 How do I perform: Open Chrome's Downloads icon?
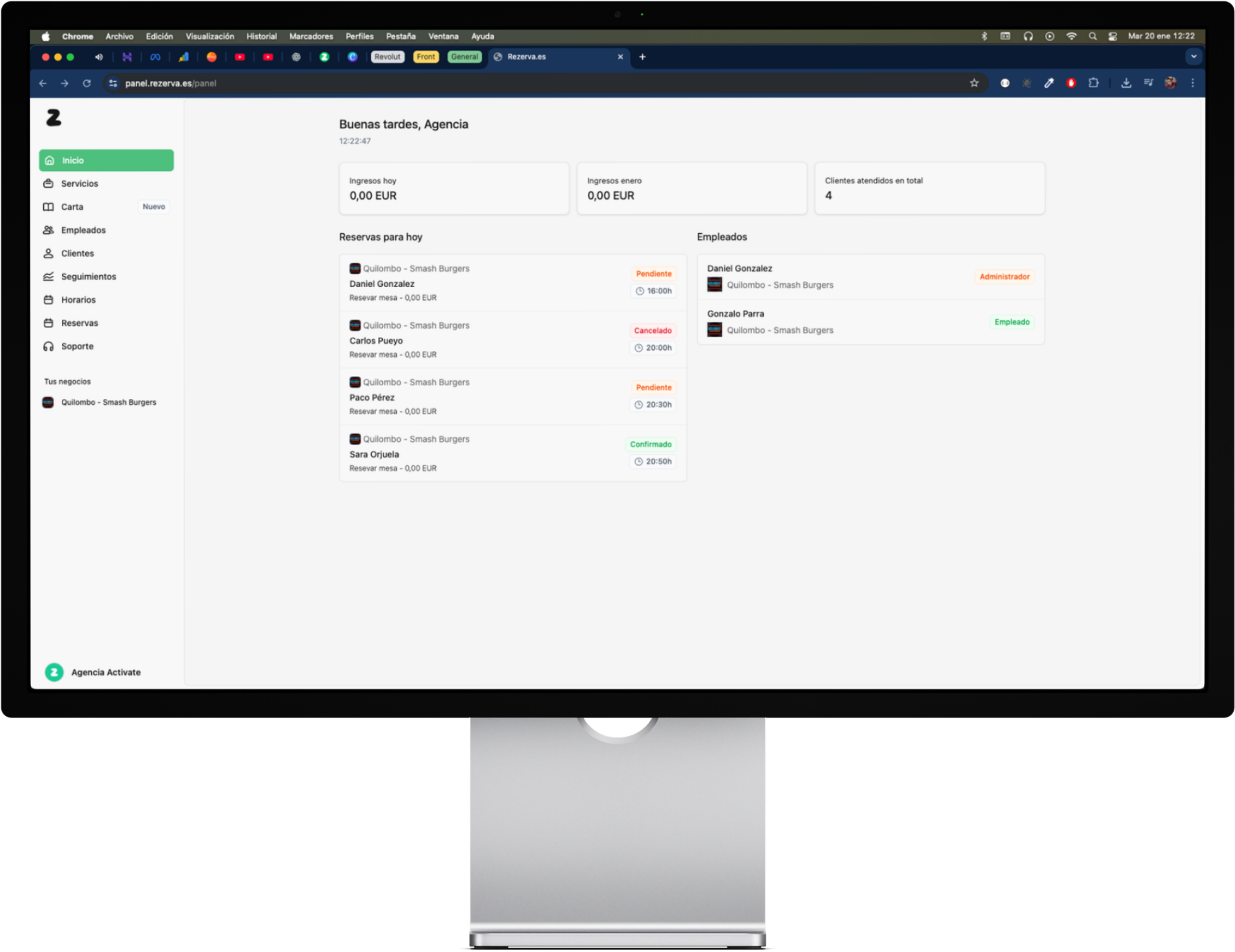(1126, 82)
